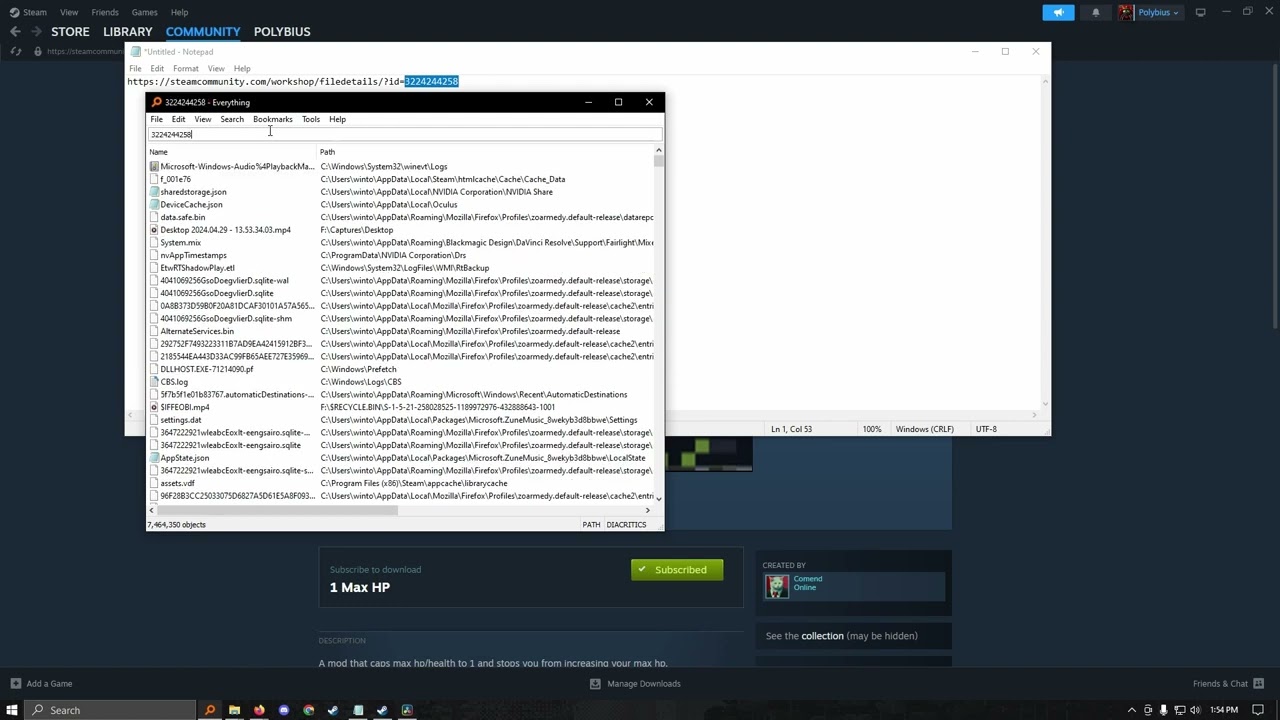1280x720 pixels.
Task: Open Friends menu in Steam title bar
Action: pyautogui.click(x=105, y=12)
